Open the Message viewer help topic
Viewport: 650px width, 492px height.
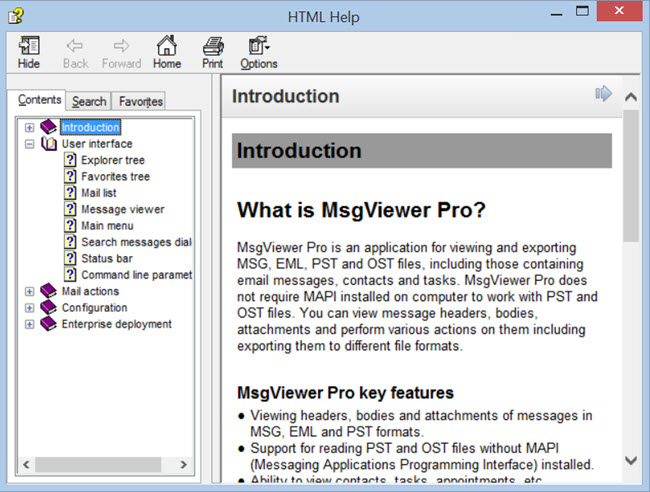[x=123, y=209]
